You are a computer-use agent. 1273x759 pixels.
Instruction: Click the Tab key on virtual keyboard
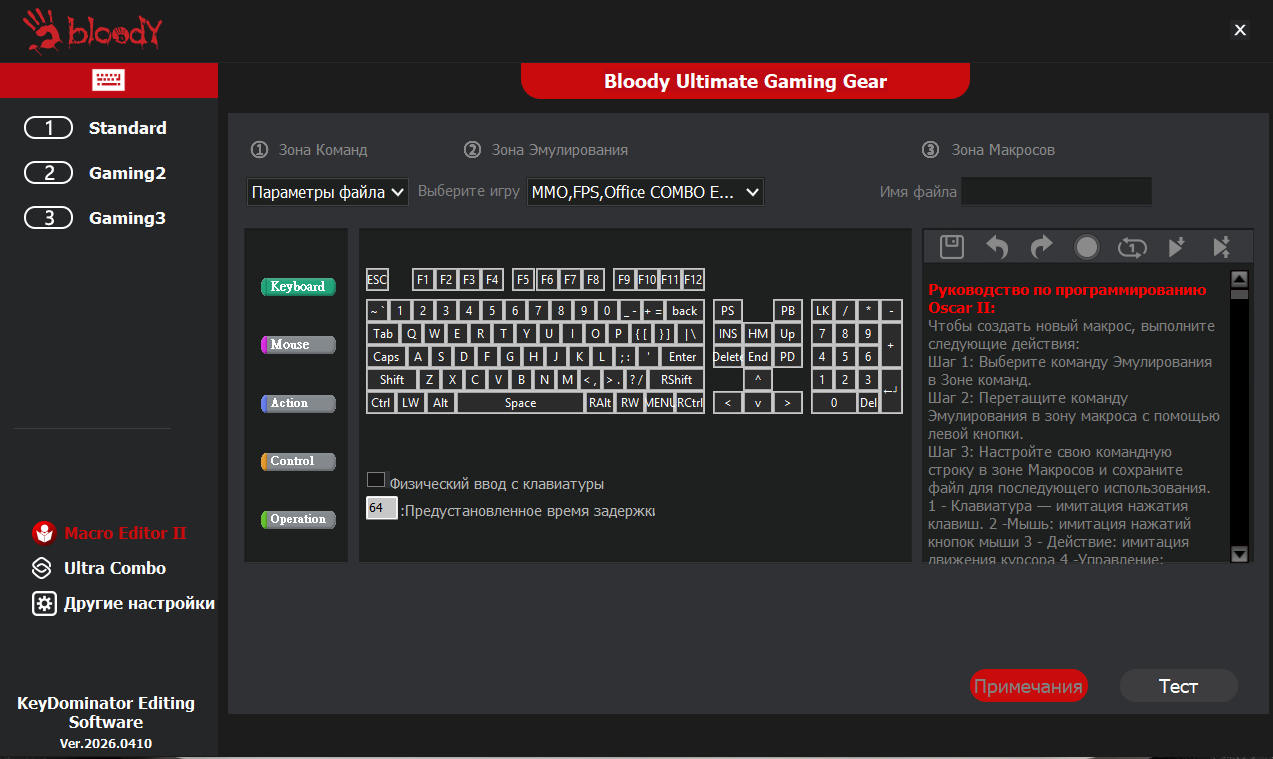[383, 334]
